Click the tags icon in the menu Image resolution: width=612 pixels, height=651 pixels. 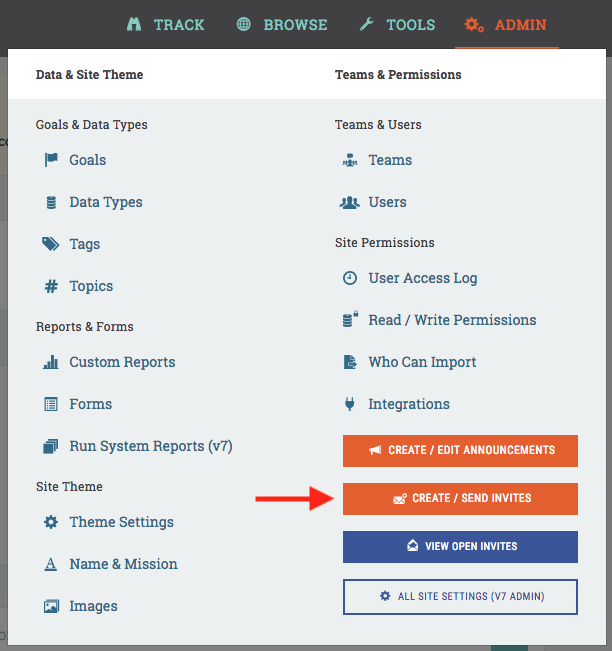[x=51, y=244]
